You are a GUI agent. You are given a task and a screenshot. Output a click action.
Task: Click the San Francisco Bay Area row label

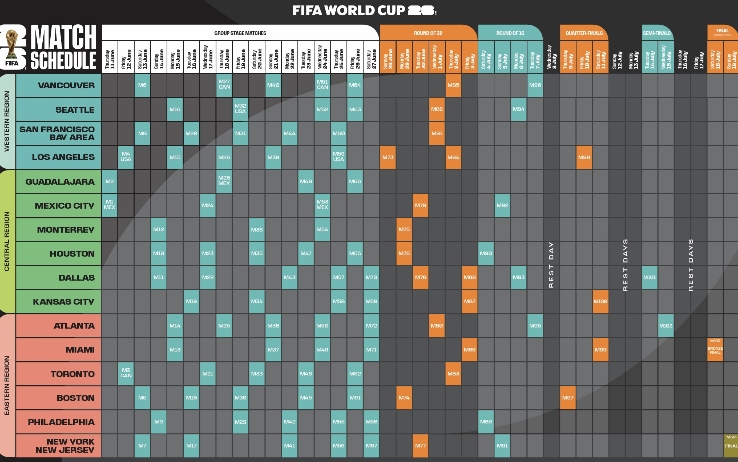tap(58, 133)
